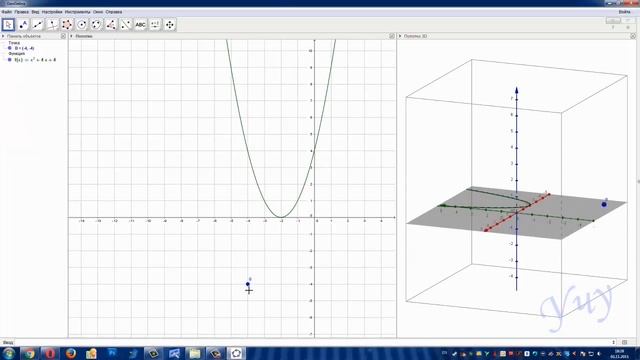Close the 2D Graphics view panel
Image resolution: width=640 pixels, height=360 pixels.
(x=392, y=36)
